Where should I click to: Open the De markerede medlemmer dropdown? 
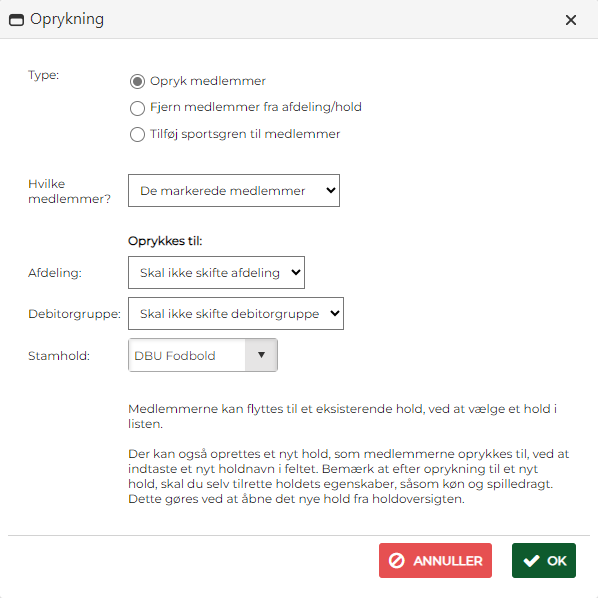pos(234,191)
